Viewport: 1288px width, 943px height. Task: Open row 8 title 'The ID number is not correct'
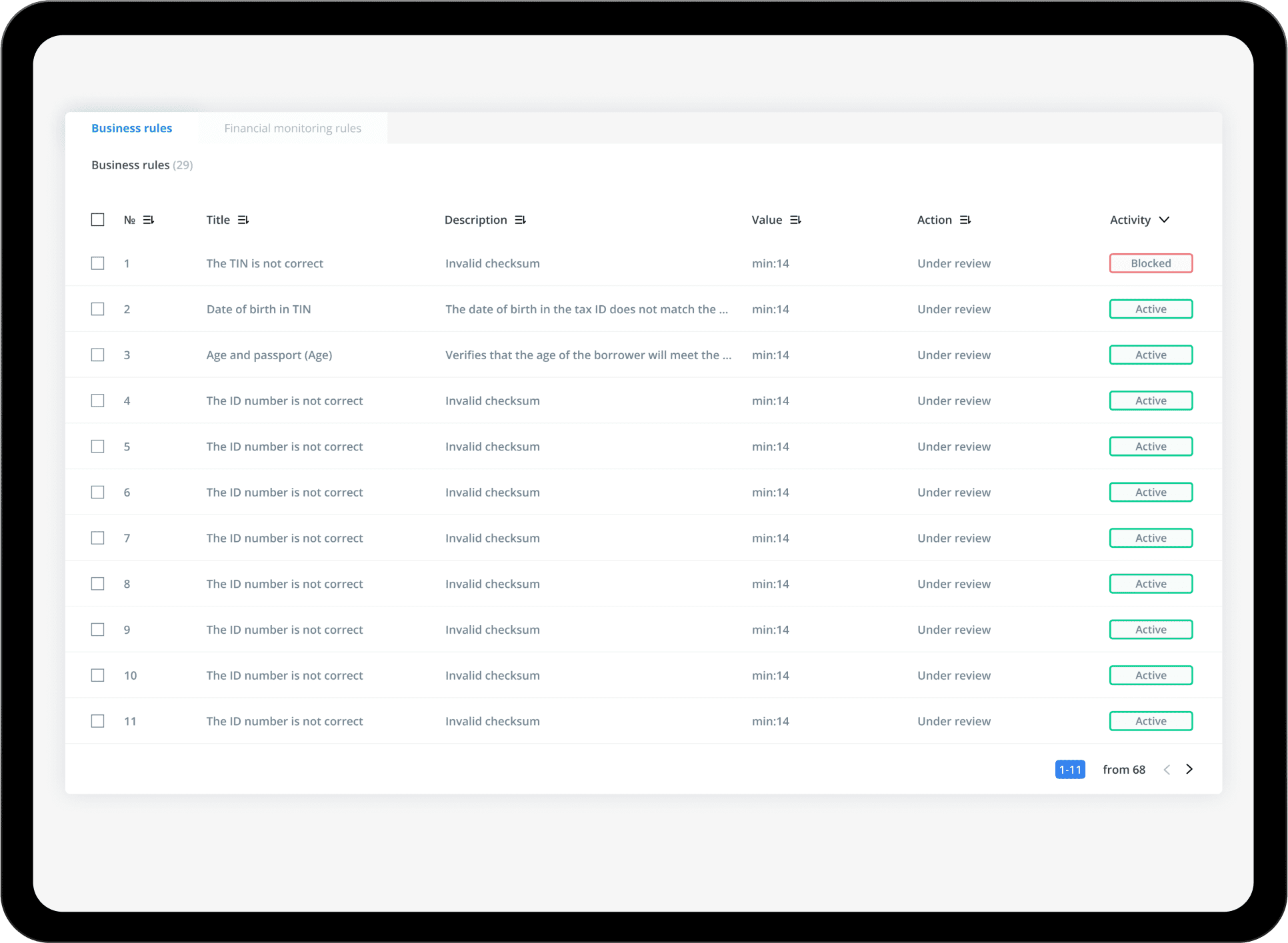(x=285, y=584)
